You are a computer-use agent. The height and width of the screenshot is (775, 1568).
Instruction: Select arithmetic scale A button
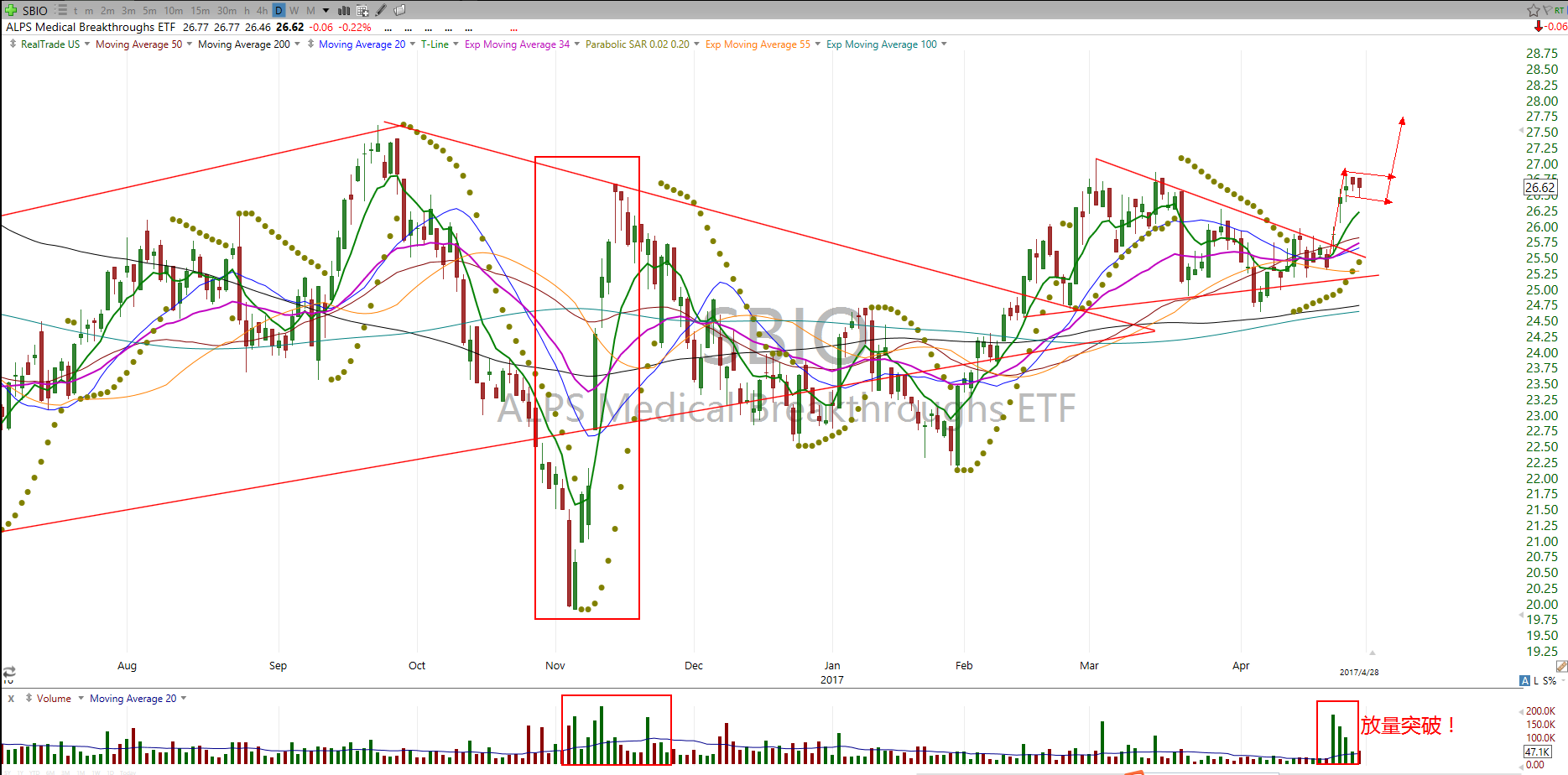click(1524, 680)
